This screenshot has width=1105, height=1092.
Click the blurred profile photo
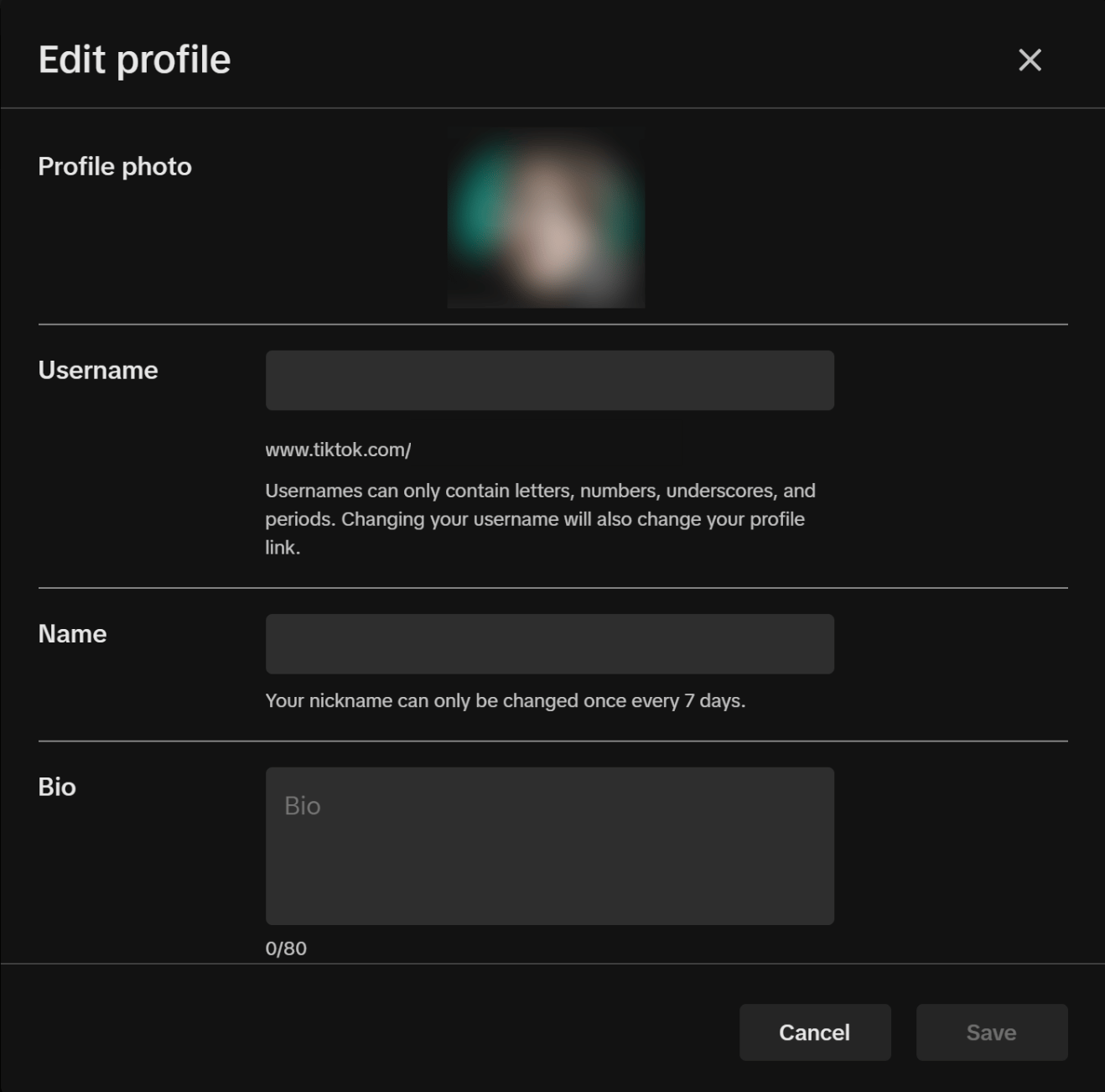coord(546,218)
